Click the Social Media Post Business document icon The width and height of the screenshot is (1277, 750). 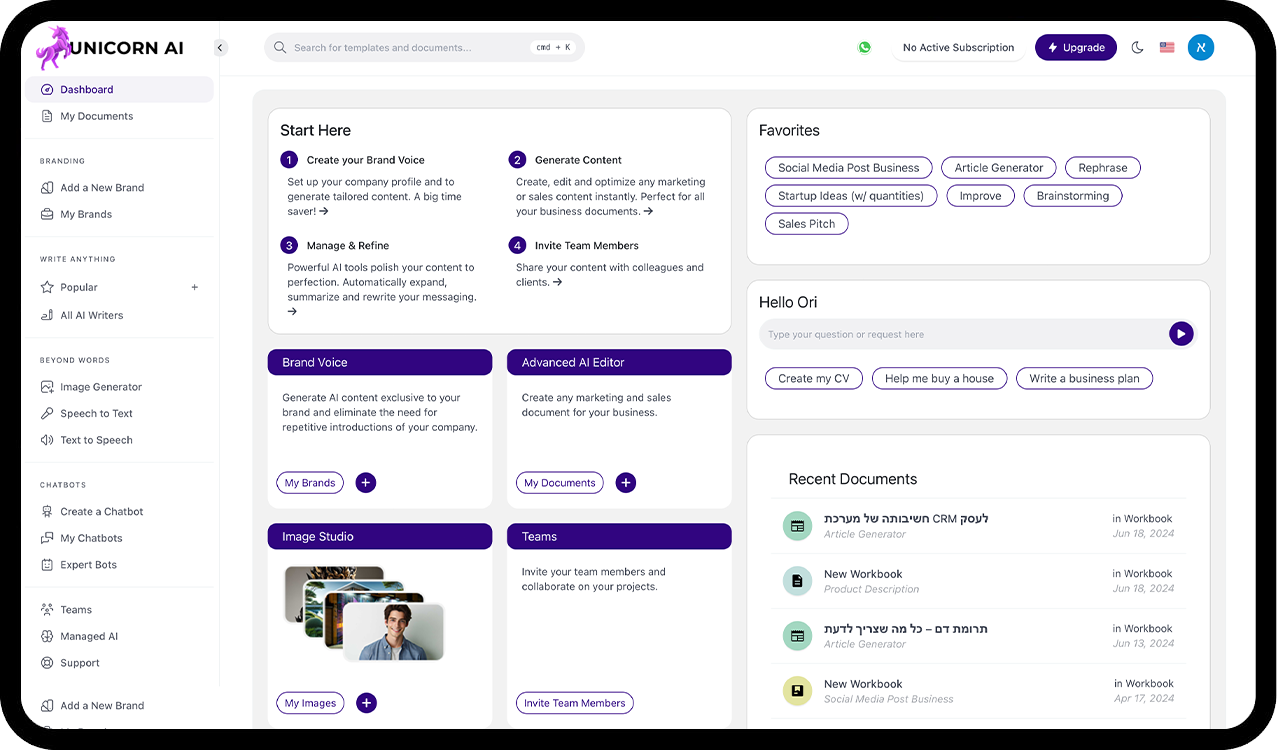[797, 691]
